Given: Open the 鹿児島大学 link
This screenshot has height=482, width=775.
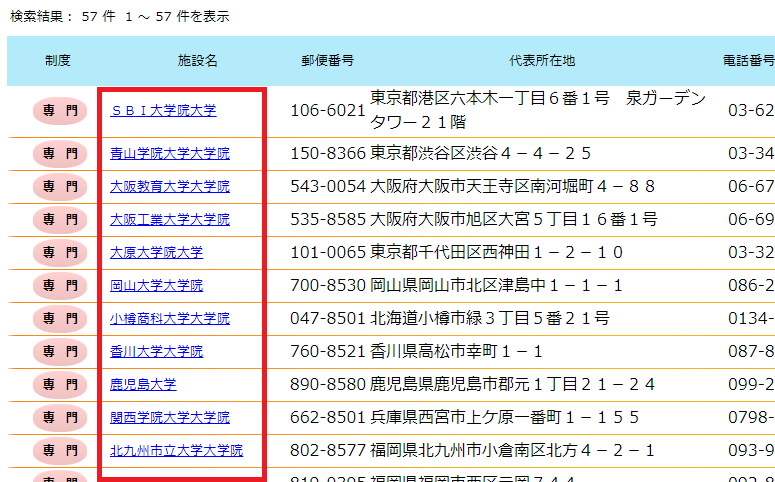Looking at the screenshot, I should click(x=143, y=385).
